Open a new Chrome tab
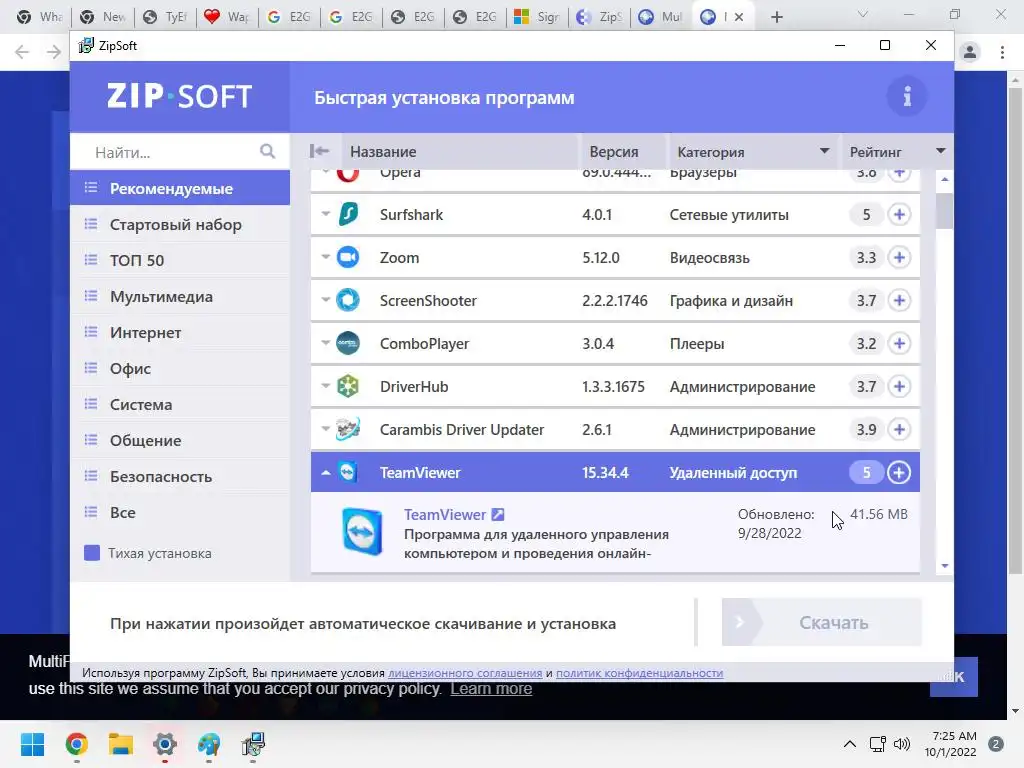Screen dimensions: 1024x768 (x=776, y=17)
